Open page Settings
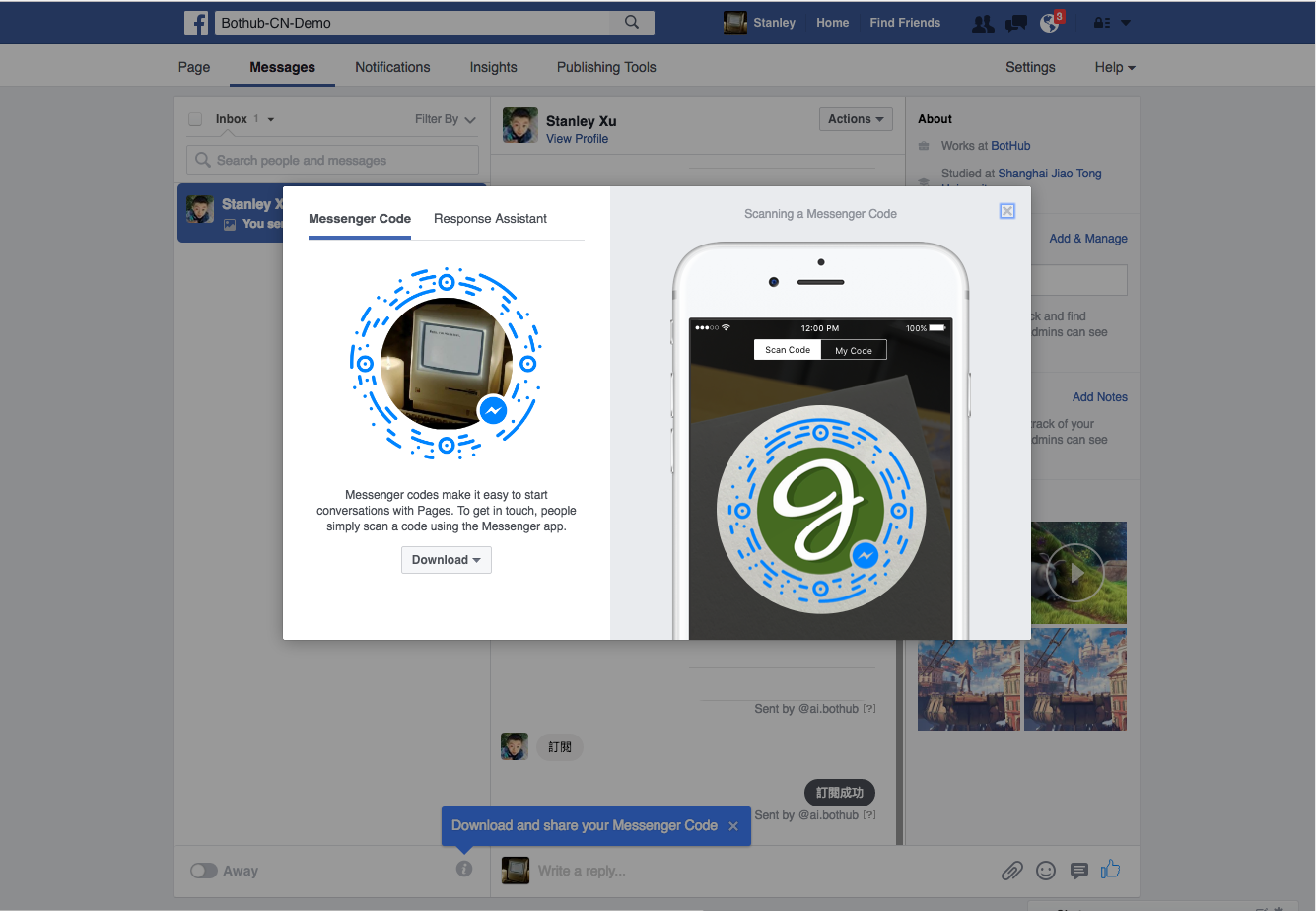Viewport: 1316px width, 911px height. pos(1030,67)
